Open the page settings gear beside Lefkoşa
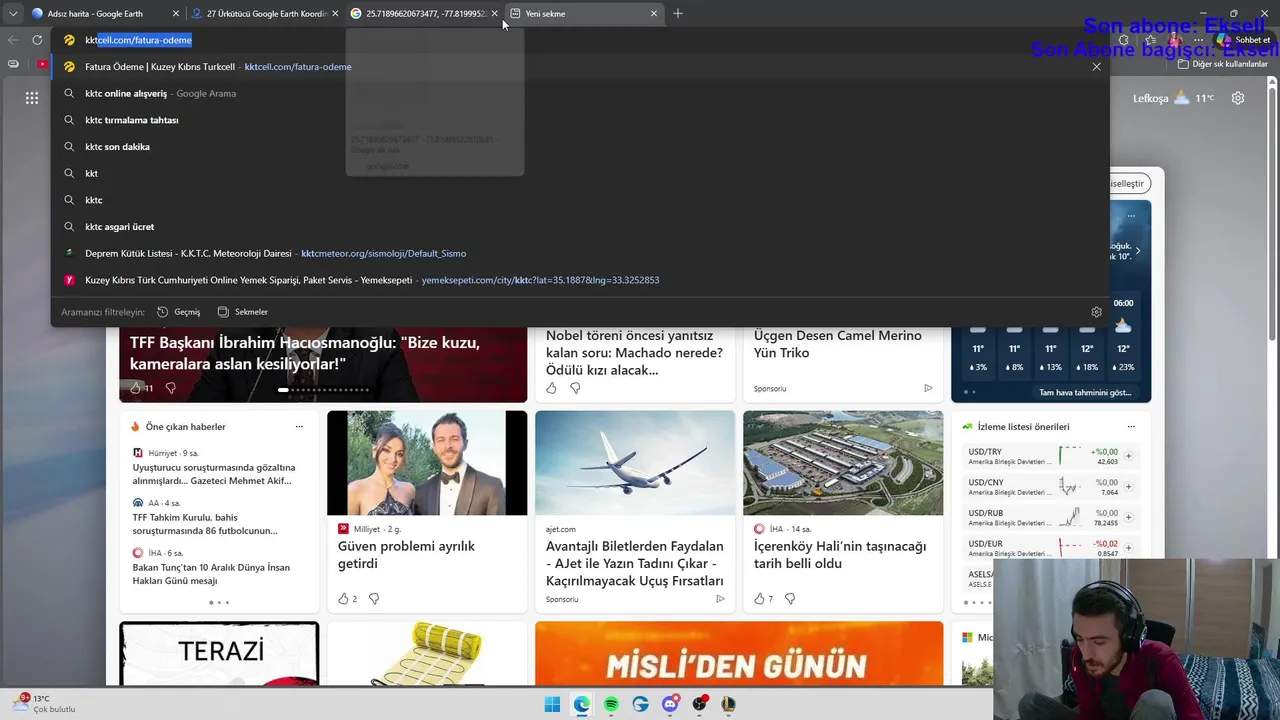 click(1238, 98)
